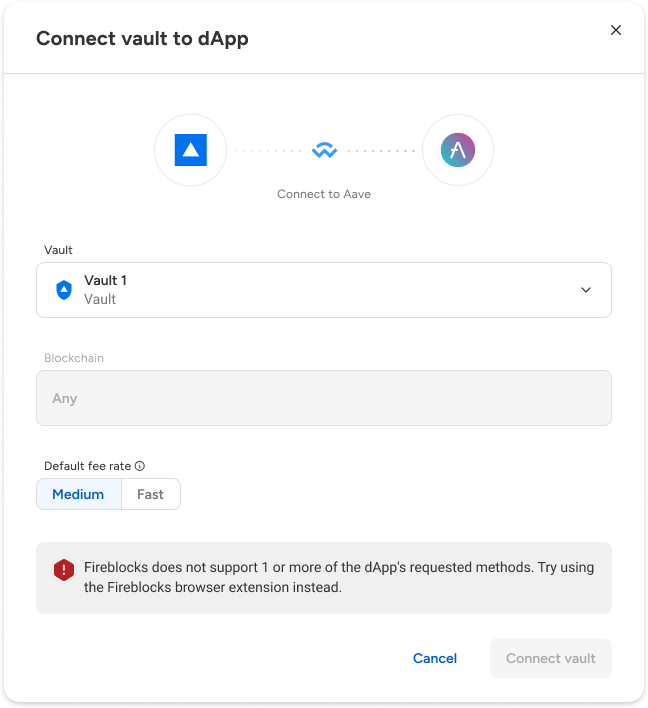The height and width of the screenshot is (708, 648).
Task: Click the "Connect vault to dApp" title
Action: tap(142, 39)
